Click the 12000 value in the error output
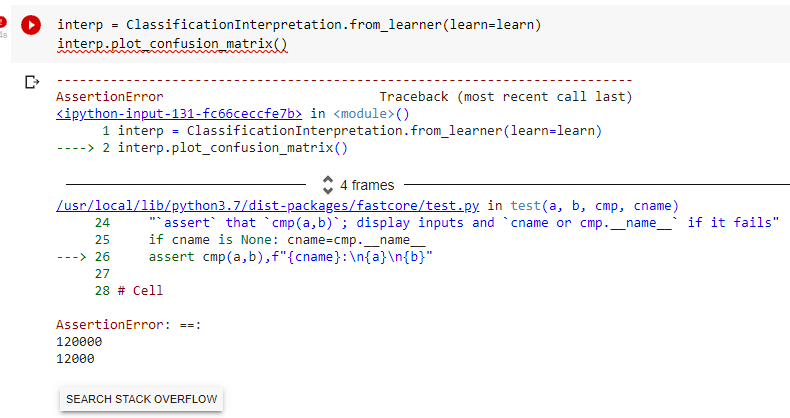Screen dimensions: 790x418 77,357
